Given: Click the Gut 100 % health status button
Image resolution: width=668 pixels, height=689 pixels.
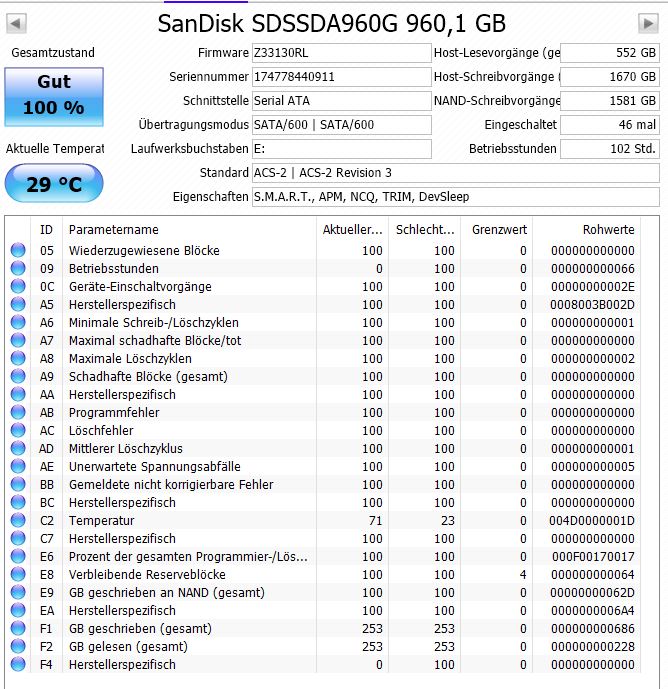Looking at the screenshot, I should [x=54, y=97].
